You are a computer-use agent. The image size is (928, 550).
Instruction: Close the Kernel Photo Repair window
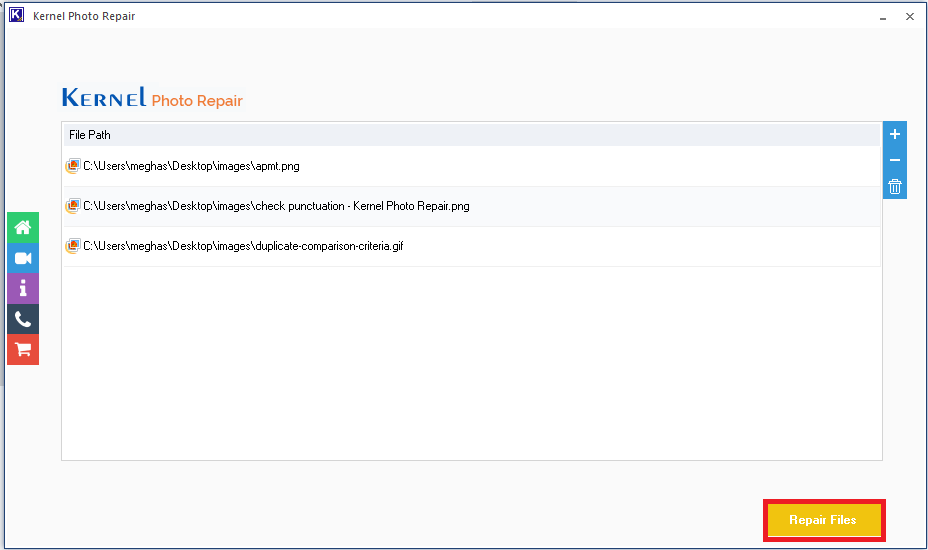tap(910, 17)
